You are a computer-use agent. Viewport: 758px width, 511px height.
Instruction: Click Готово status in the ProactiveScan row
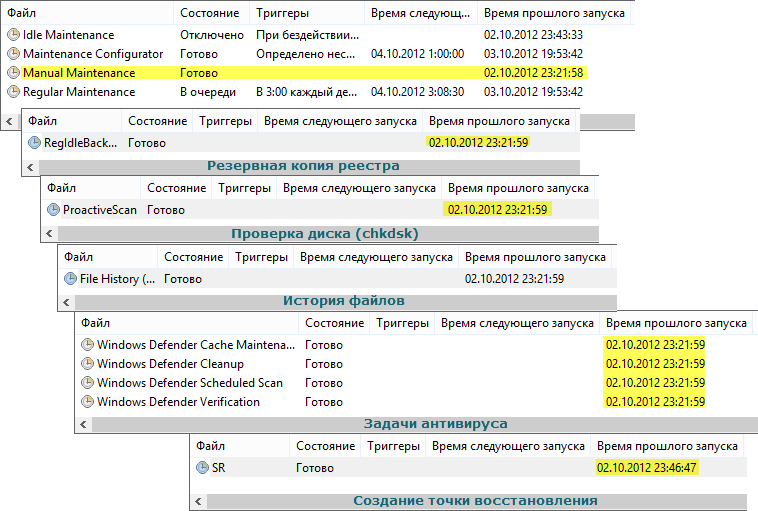click(166, 210)
